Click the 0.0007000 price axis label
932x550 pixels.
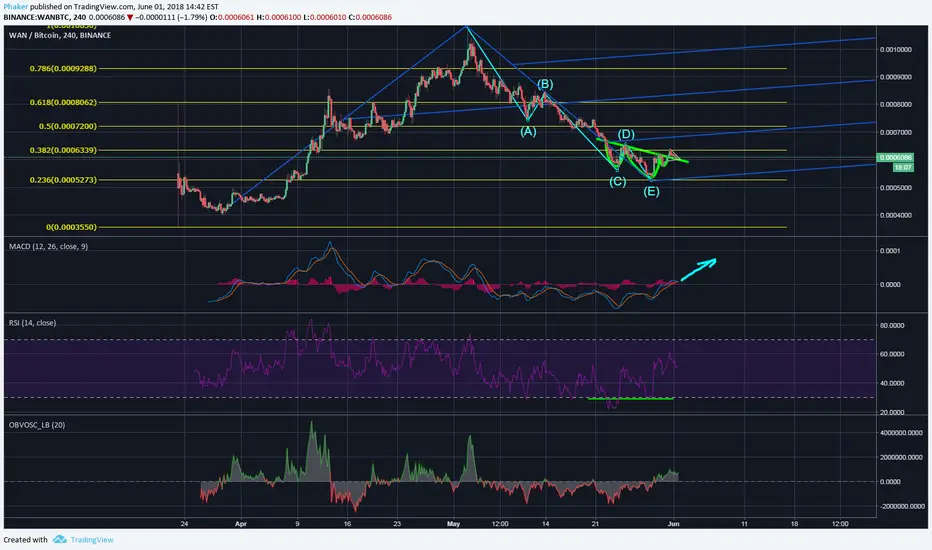coord(896,133)
